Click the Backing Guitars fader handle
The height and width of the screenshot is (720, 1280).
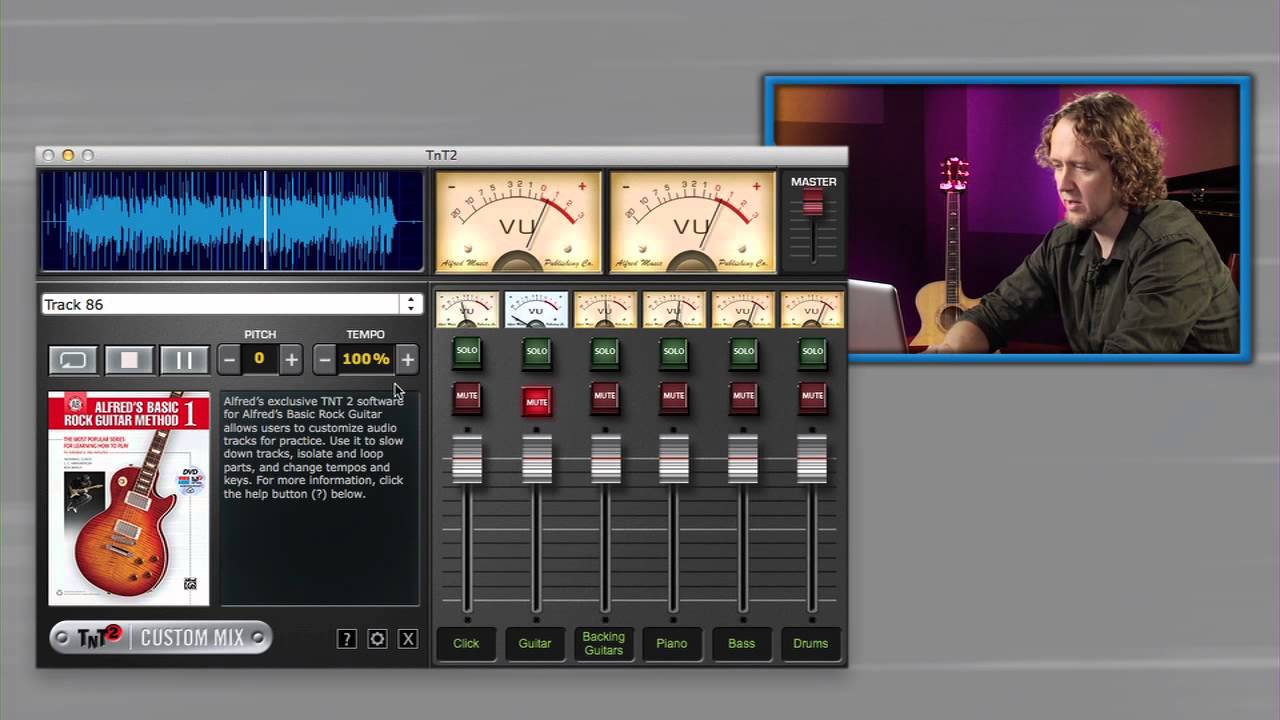coord(605,459)
